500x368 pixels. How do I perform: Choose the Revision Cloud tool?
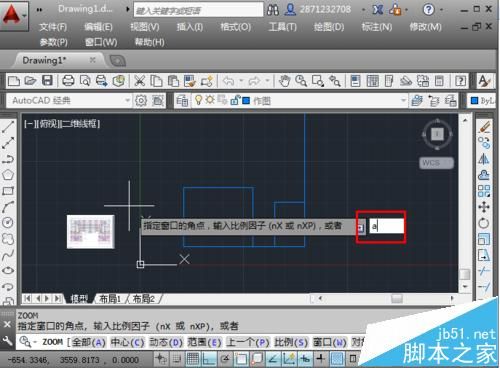(x=8, y=239)
